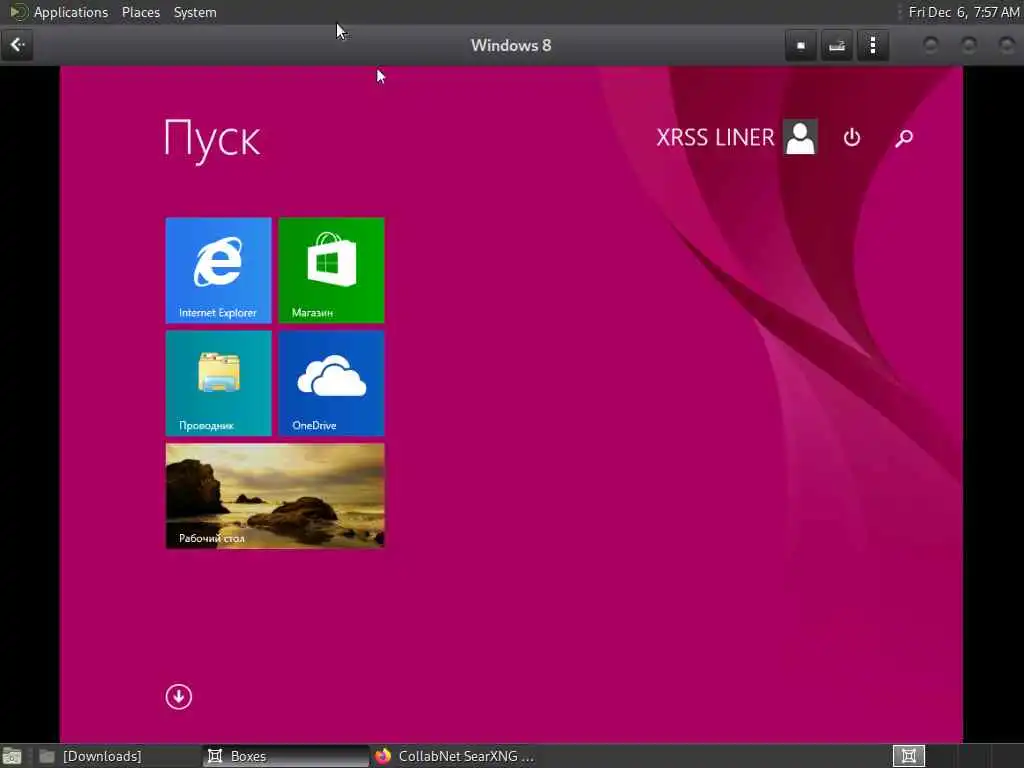Click the clock showing Fri Dec 6

tap(963, 12)
